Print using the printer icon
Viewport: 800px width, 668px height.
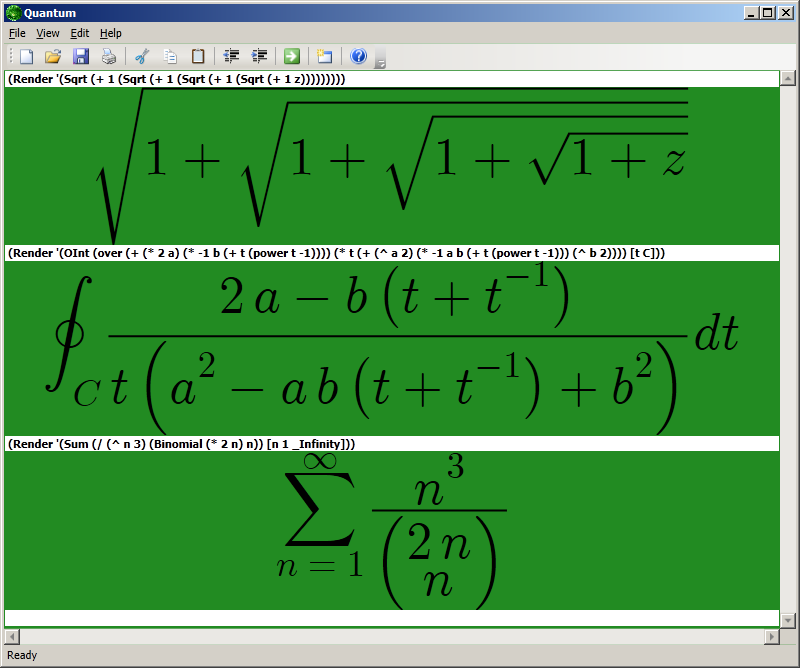tap(109, 56)
